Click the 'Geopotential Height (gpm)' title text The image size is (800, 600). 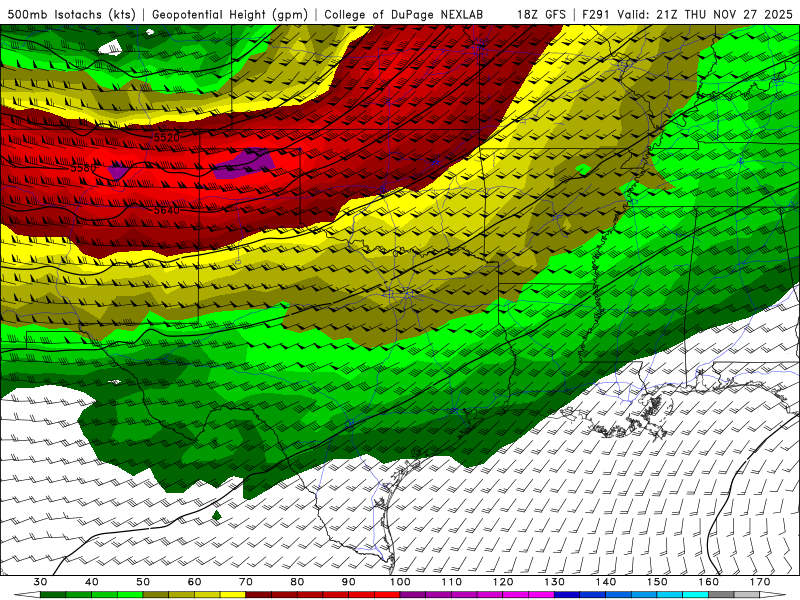pyautogui.click(x=230, y=14)
